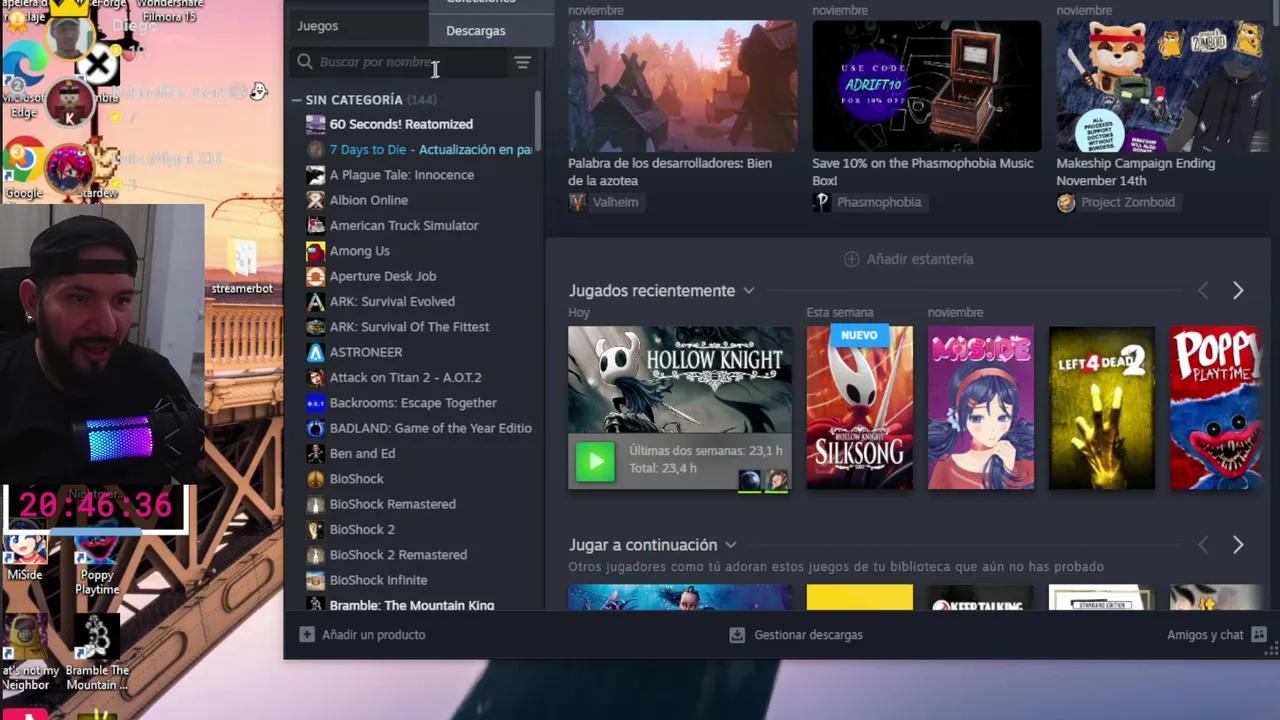Expand the Jugar a continuación dropdown
The height and width of the screenshot is (720, 1280).
730,545
